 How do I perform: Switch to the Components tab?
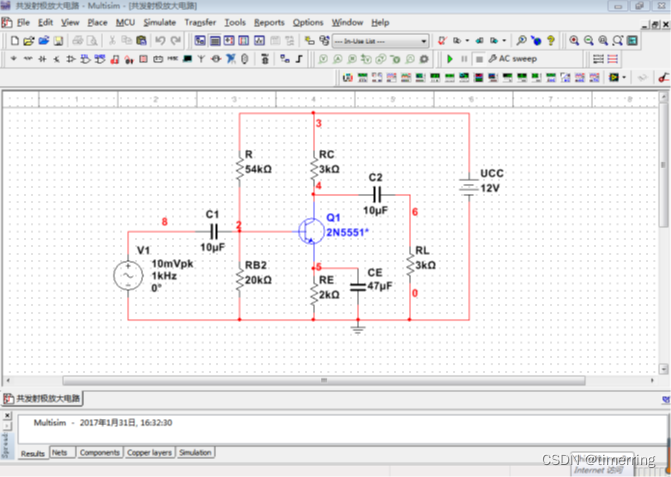pyautogui.click(x=100, y=453)
